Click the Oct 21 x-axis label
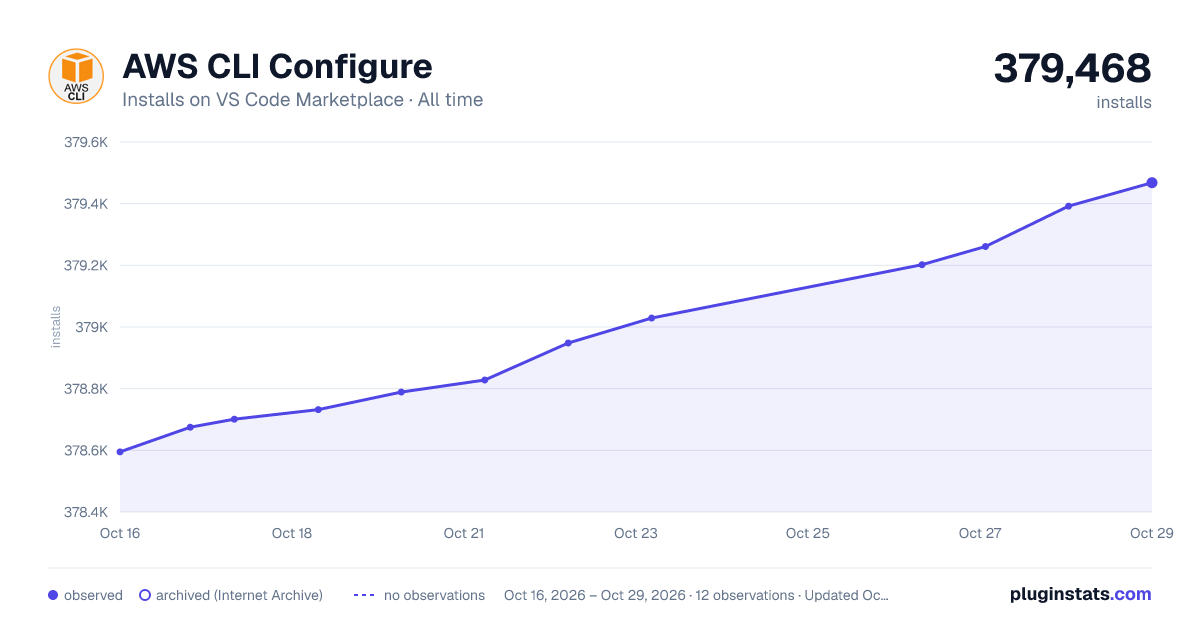Screen dimensions: 1200x630 coord(464,533)
